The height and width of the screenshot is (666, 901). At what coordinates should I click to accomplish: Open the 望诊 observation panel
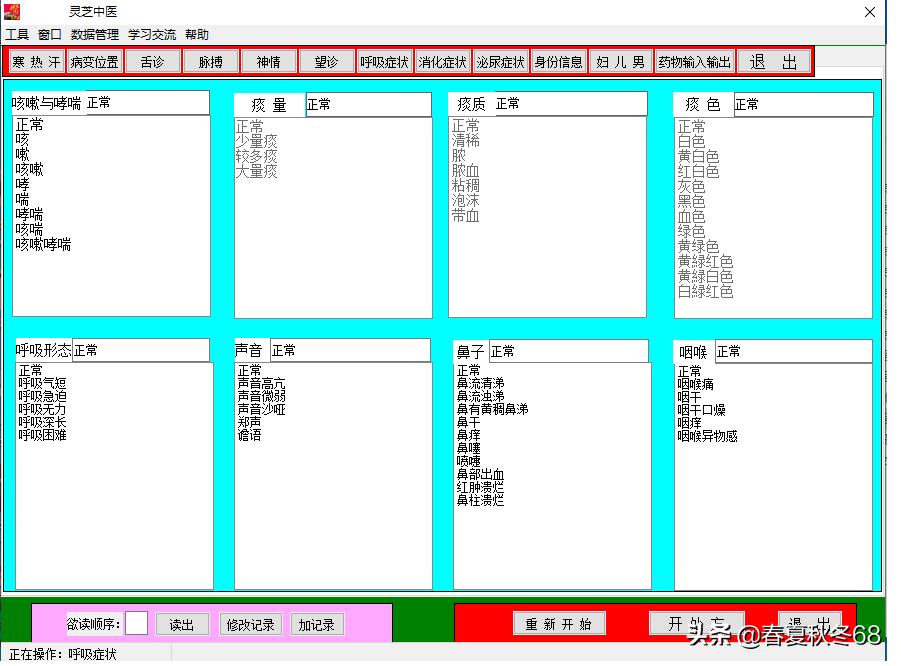click(x=327, y=61)
